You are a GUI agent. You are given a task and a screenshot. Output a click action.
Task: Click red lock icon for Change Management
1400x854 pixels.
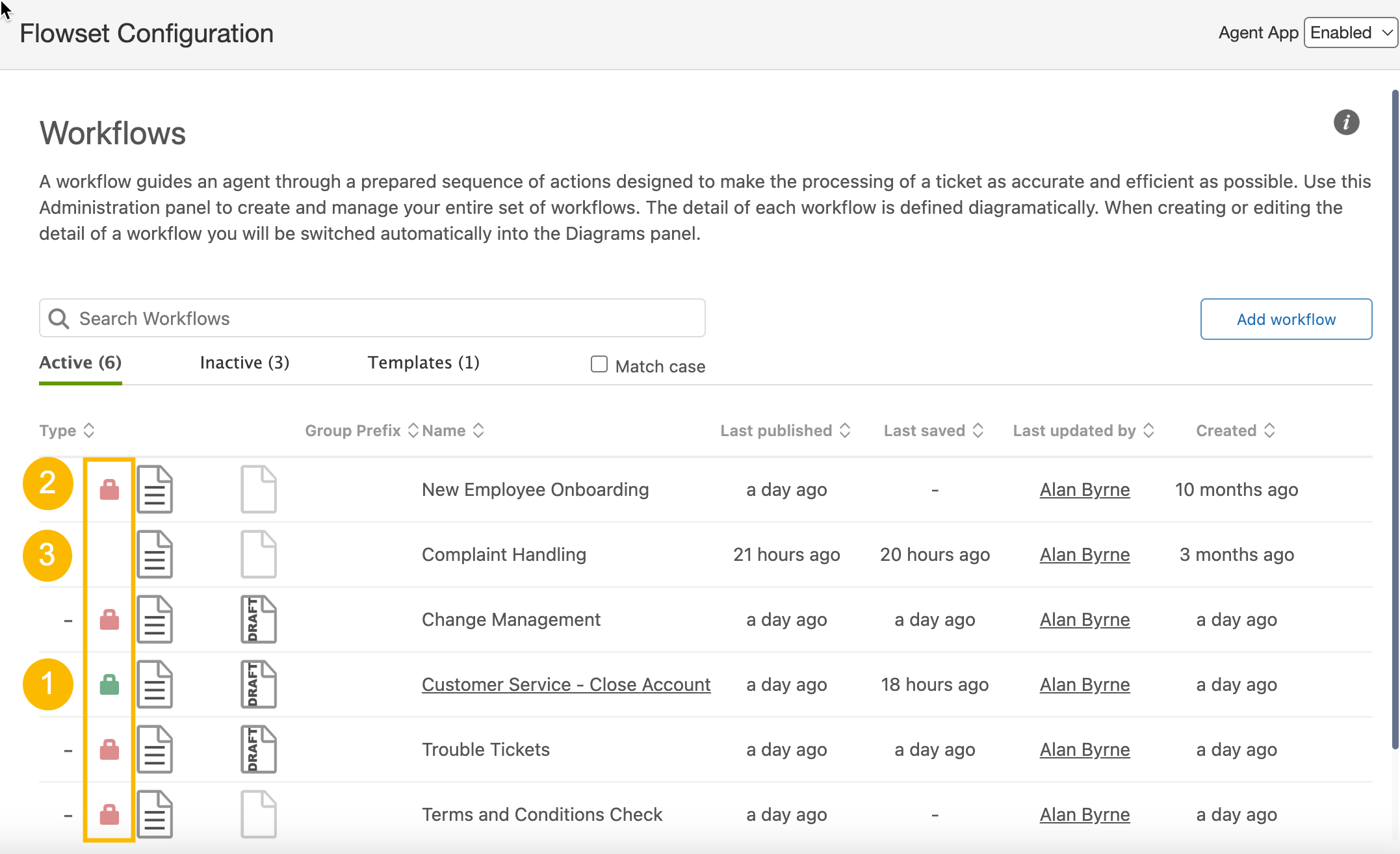coord(109,619)
